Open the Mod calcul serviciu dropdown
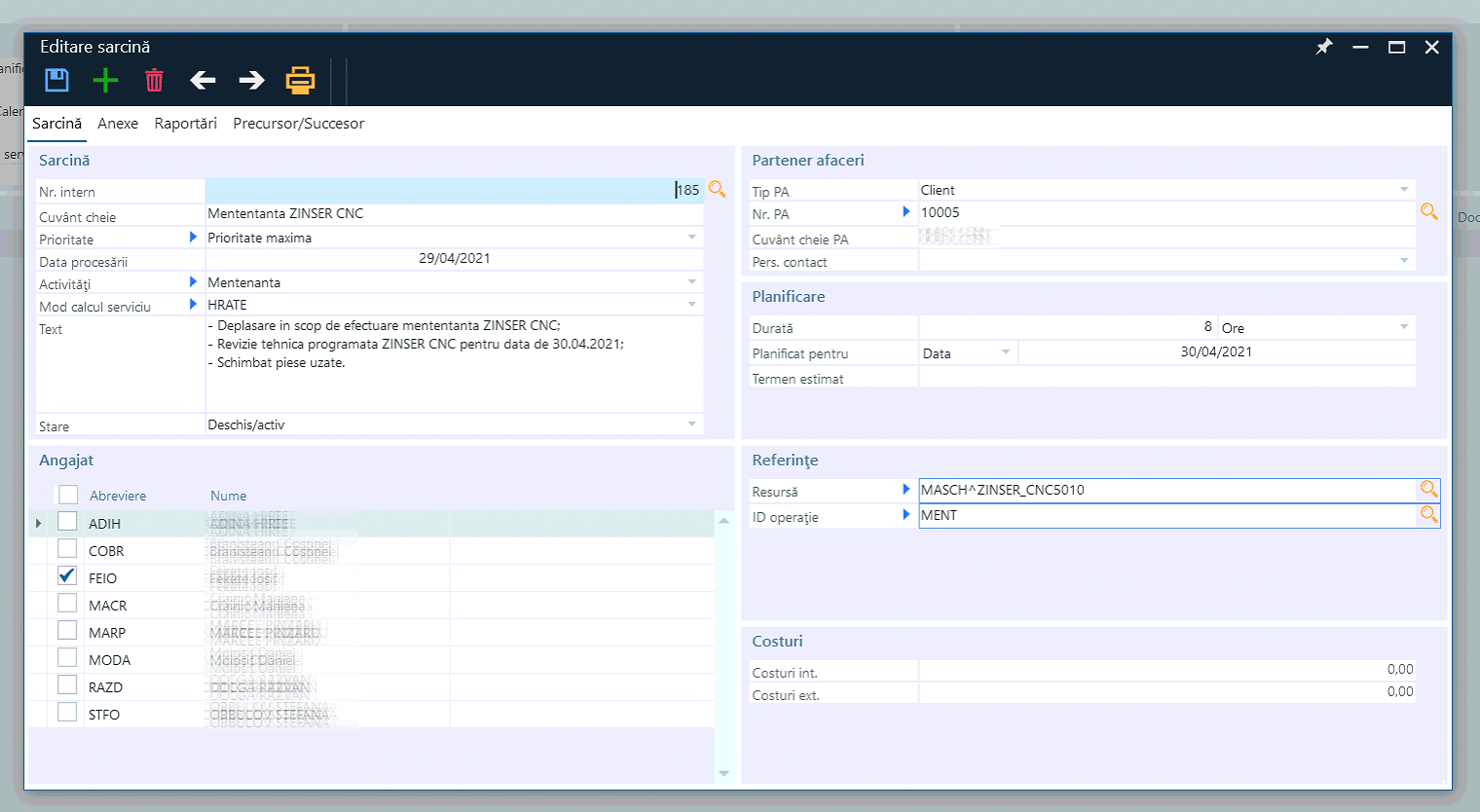1480x812 pixels. [692, 305]
